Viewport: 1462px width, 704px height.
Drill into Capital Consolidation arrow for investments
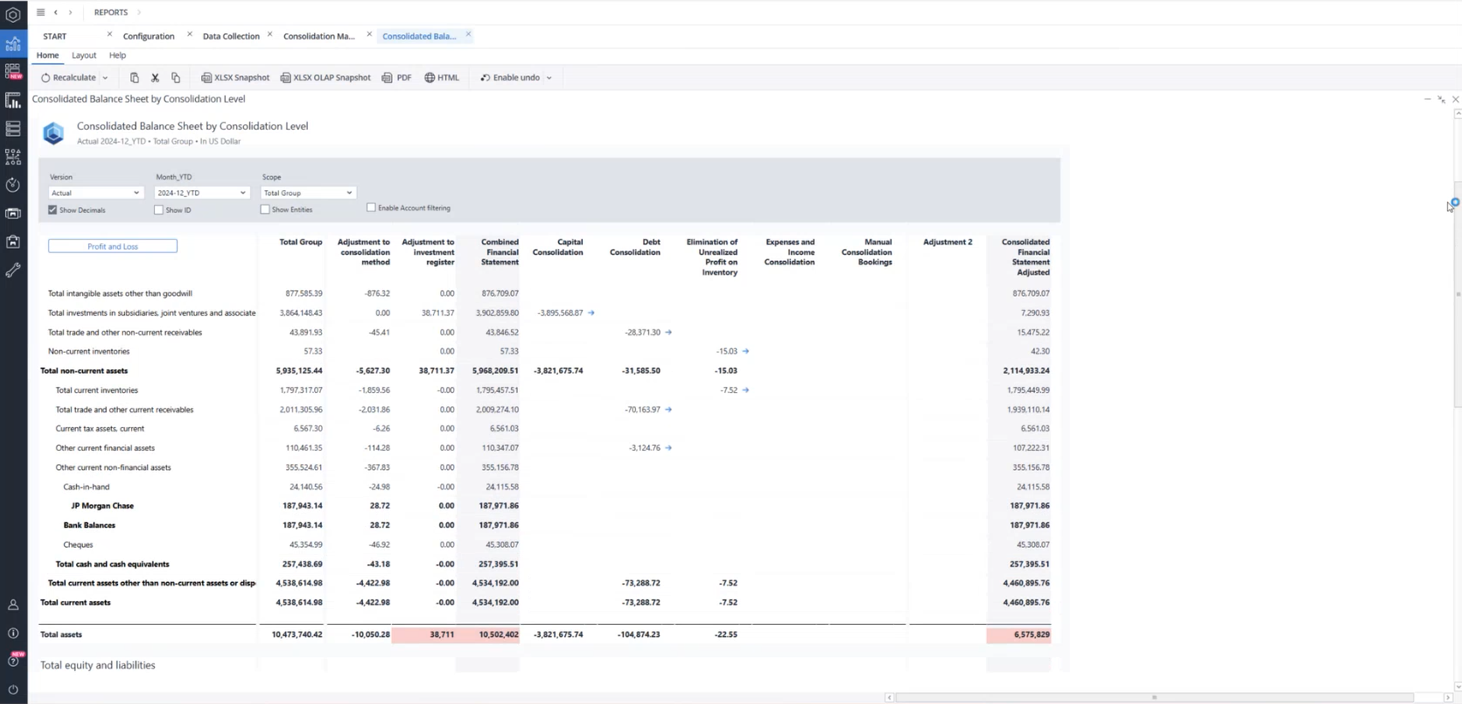click(591, 313)
